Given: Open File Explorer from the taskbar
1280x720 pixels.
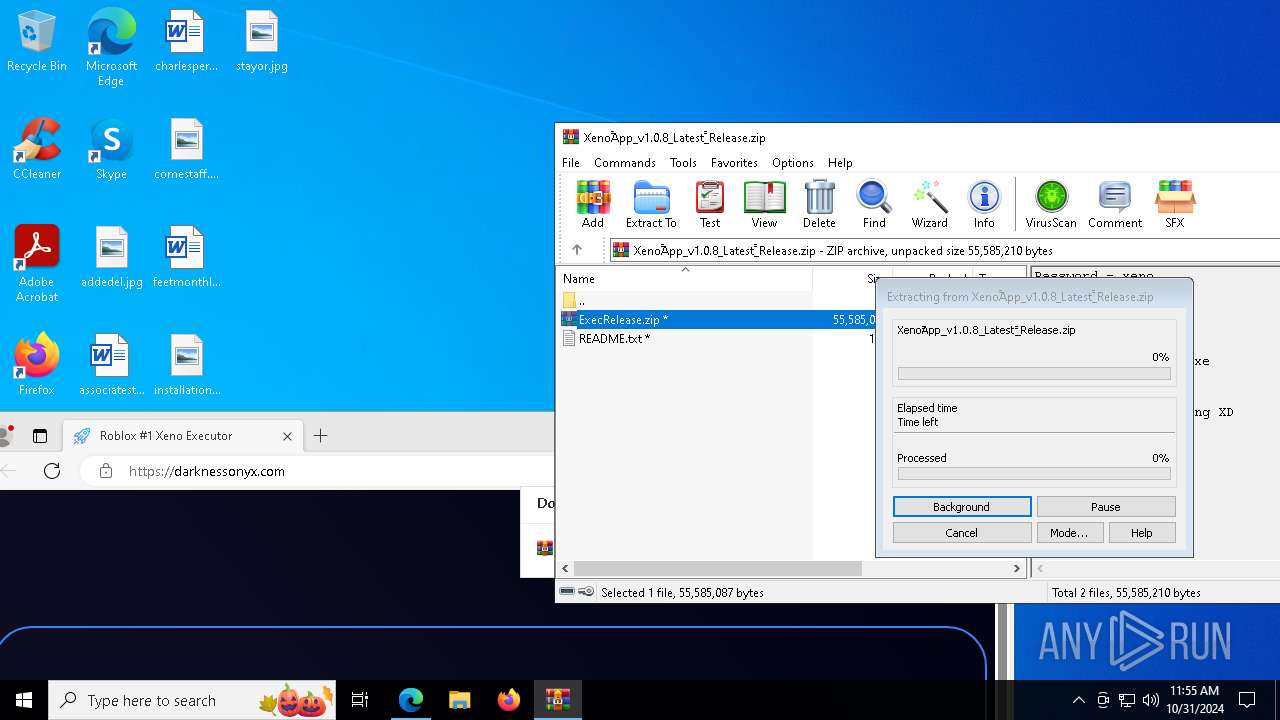Looking at the screenshot, I should click(x=460, y=700).
